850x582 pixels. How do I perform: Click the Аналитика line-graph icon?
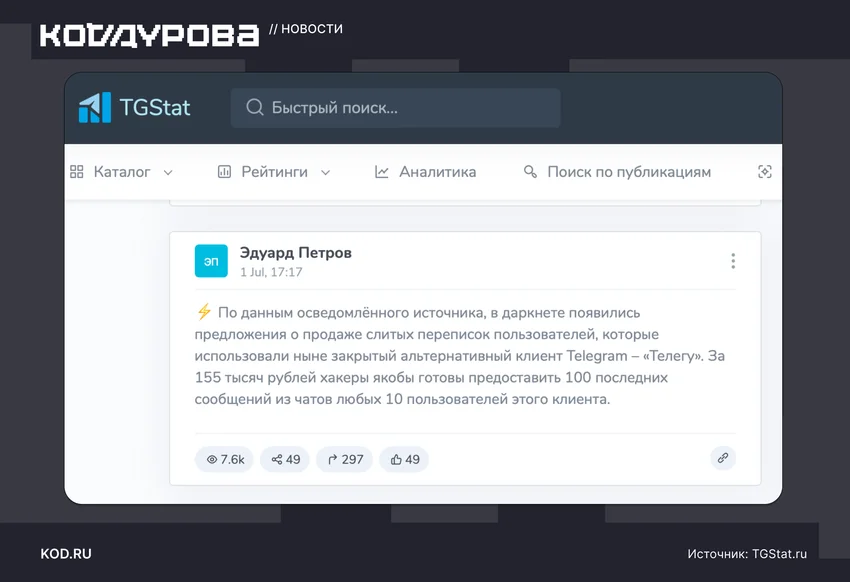[x=382, y=172]
